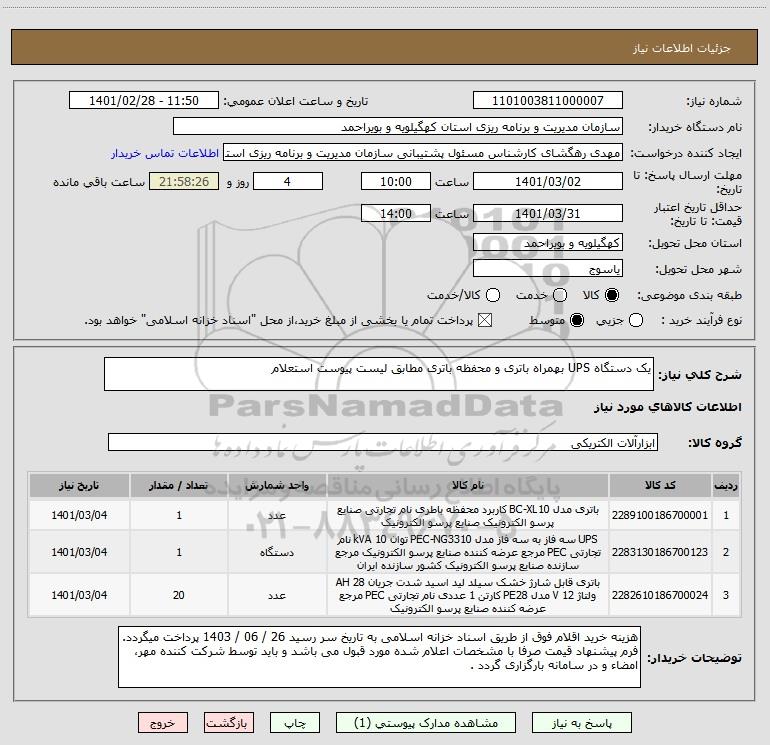Click the استان محل تحویل field
The height and width of the screenshot is (745, 770).
click(548, 243)
